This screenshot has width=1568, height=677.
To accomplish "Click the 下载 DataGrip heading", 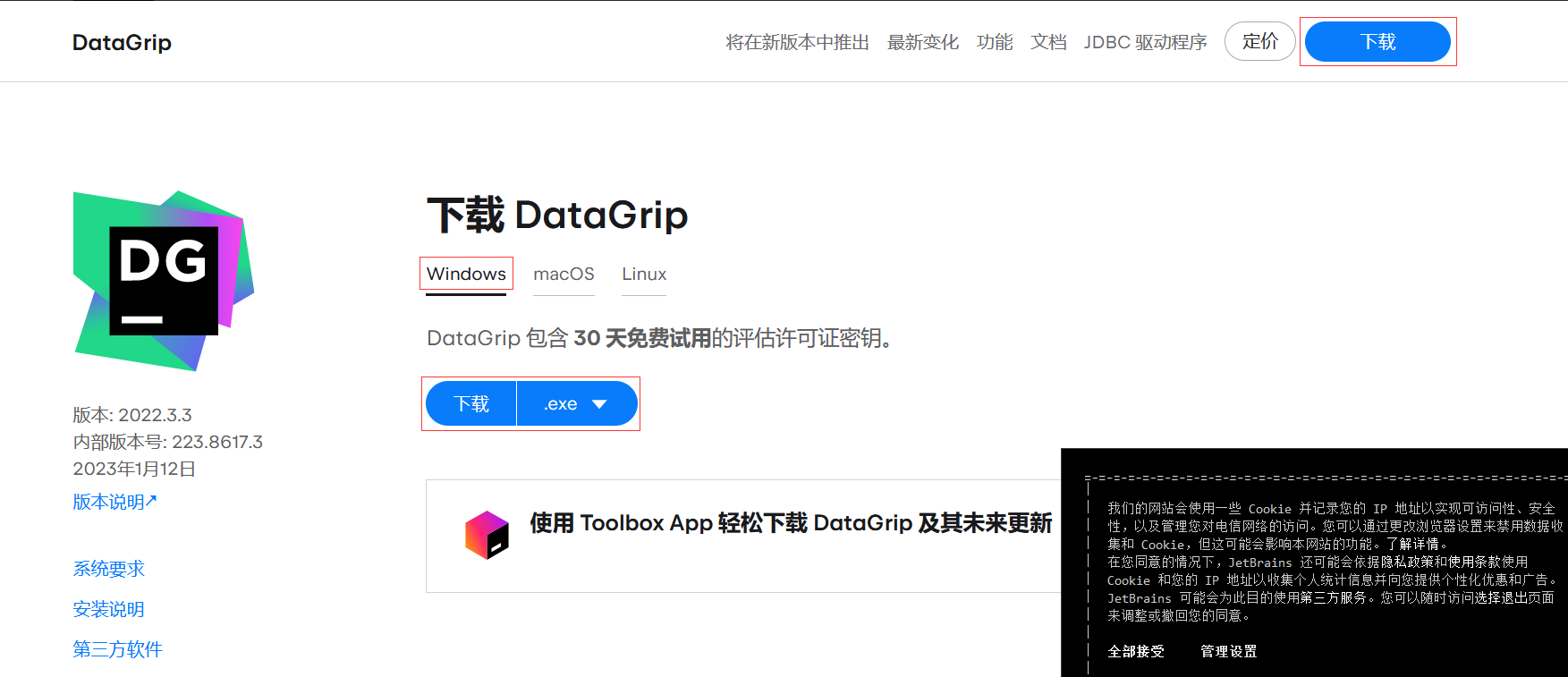I will pos(557,216).
